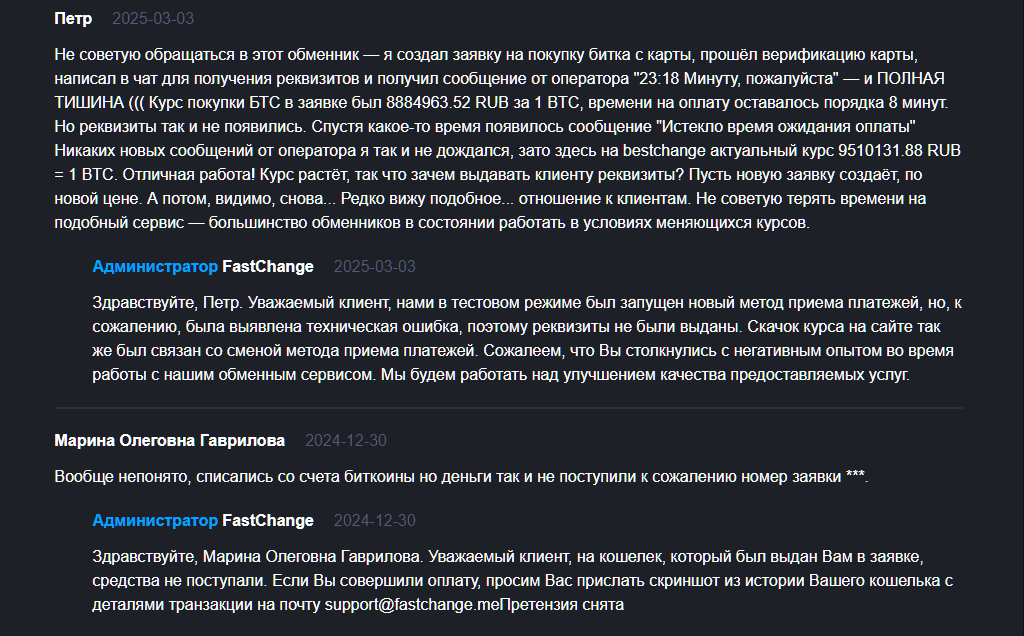Click the reply paragraph starting Здравствуйте, Петр
Viewport: 1024px width, 636px height.
coord(526,339)
